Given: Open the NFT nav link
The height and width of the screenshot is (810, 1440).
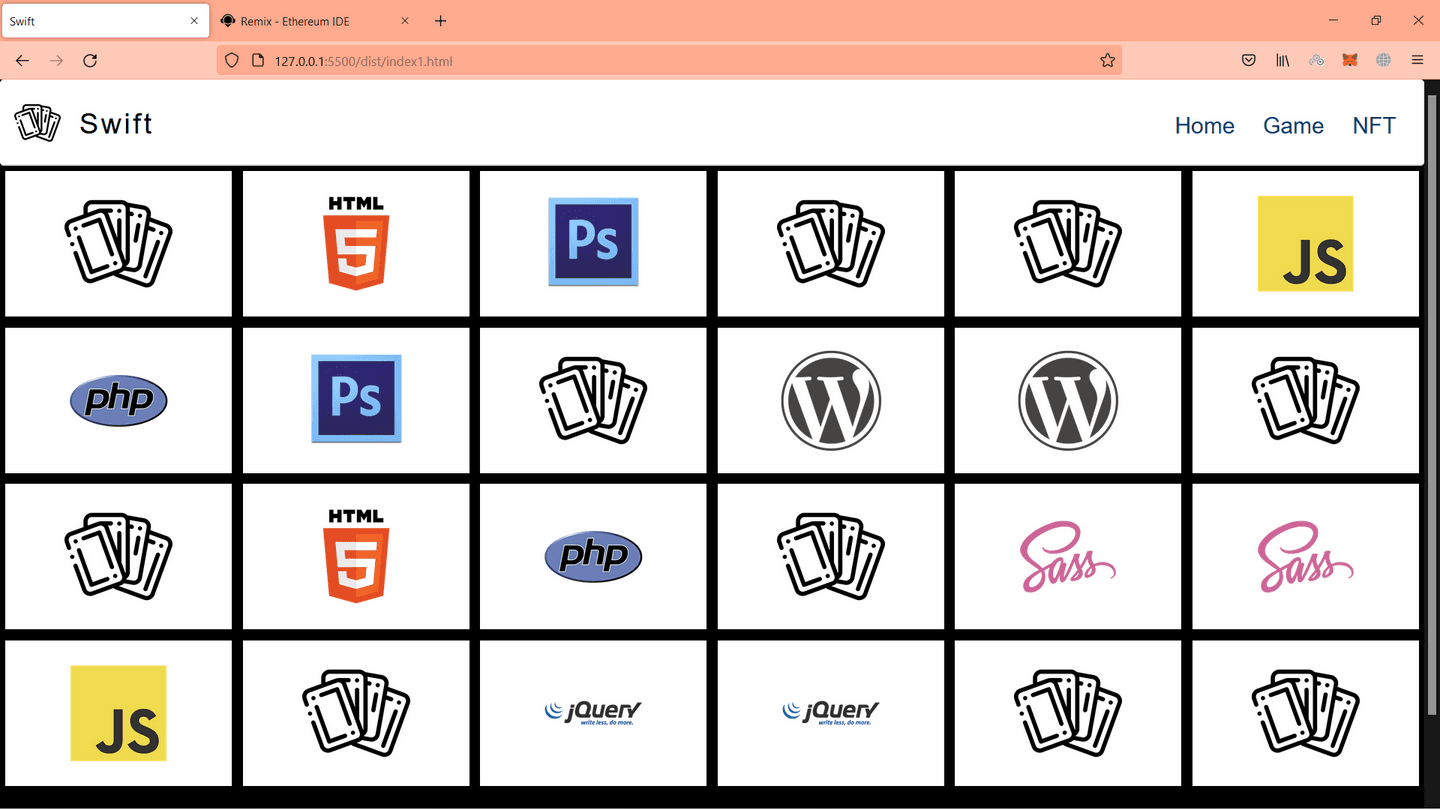Looking at the screenshot, I should [x=1374, y=126].
